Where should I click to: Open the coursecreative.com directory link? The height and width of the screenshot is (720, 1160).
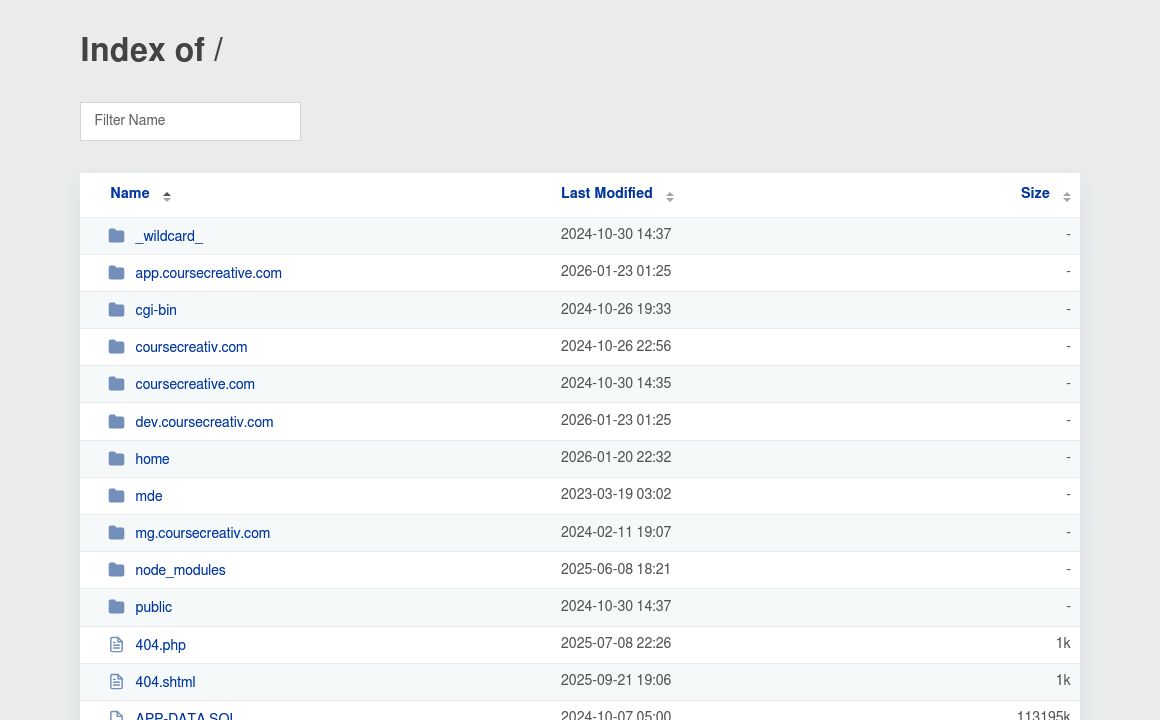pos(195,384)
